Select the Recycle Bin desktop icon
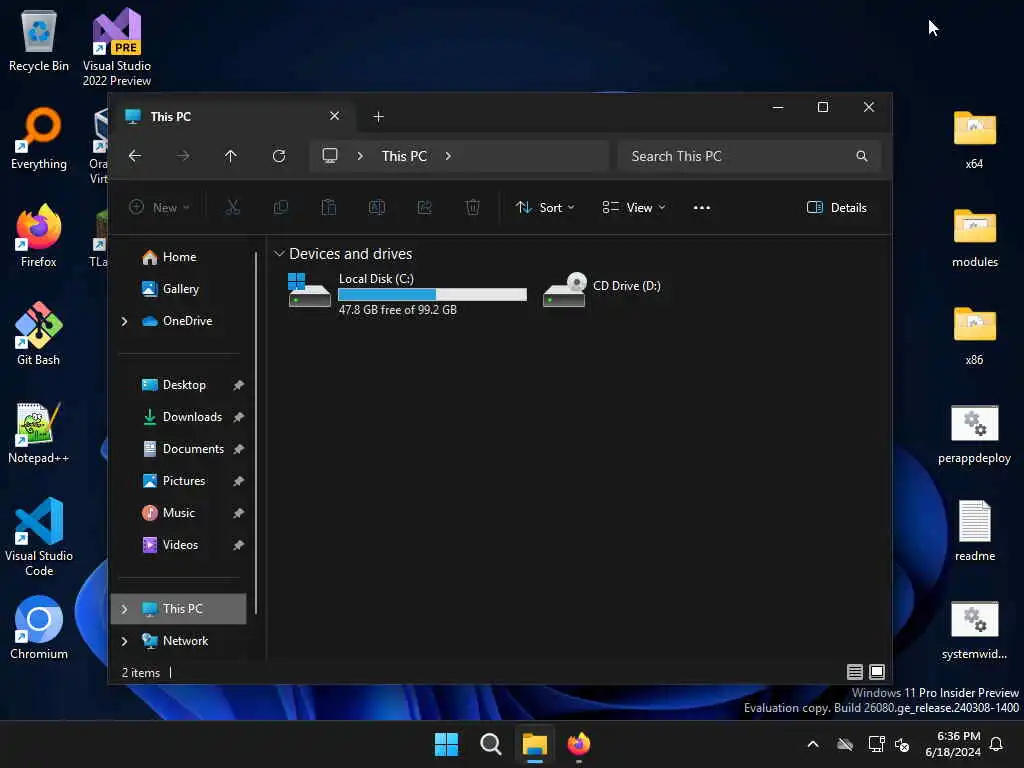Image resolution: width=1024 pixels, height=768 pixels. tap(39, 40)
